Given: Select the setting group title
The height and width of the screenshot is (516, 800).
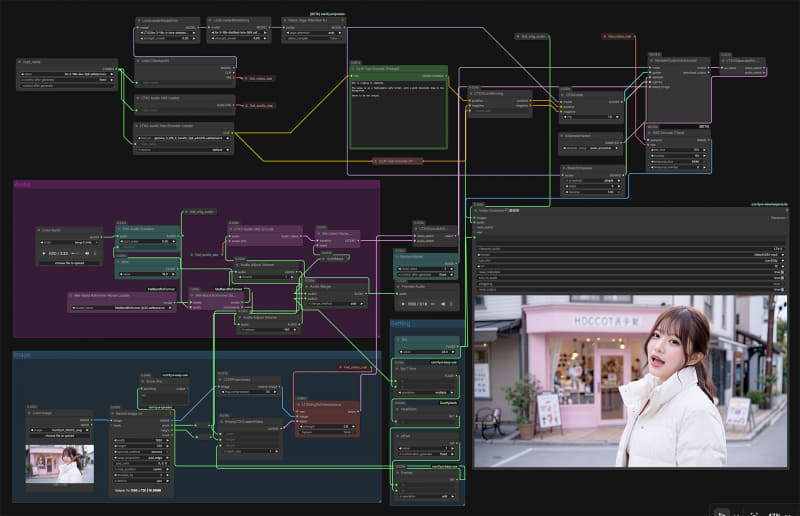Looking at the screenshot, I should click(x=401, y=324).
